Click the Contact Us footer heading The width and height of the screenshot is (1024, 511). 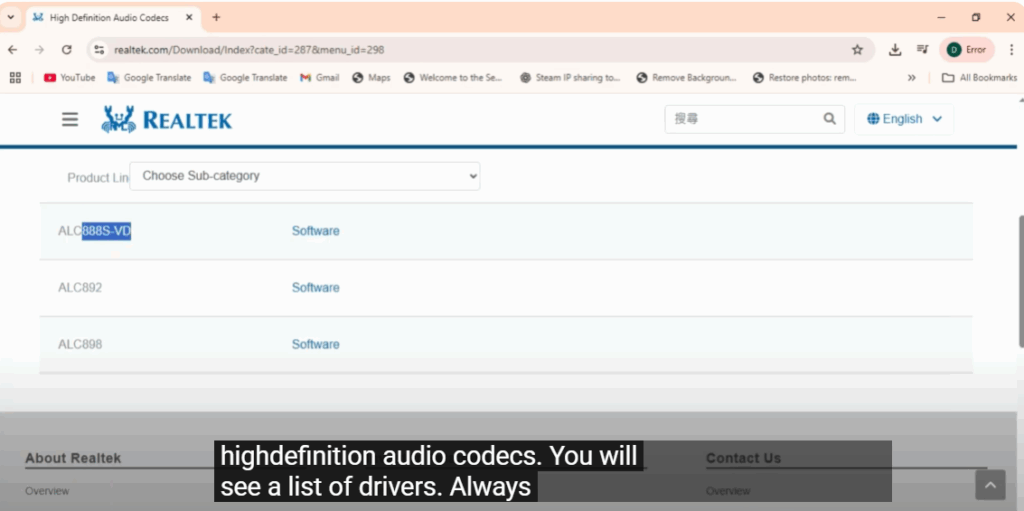pos(743,458)
